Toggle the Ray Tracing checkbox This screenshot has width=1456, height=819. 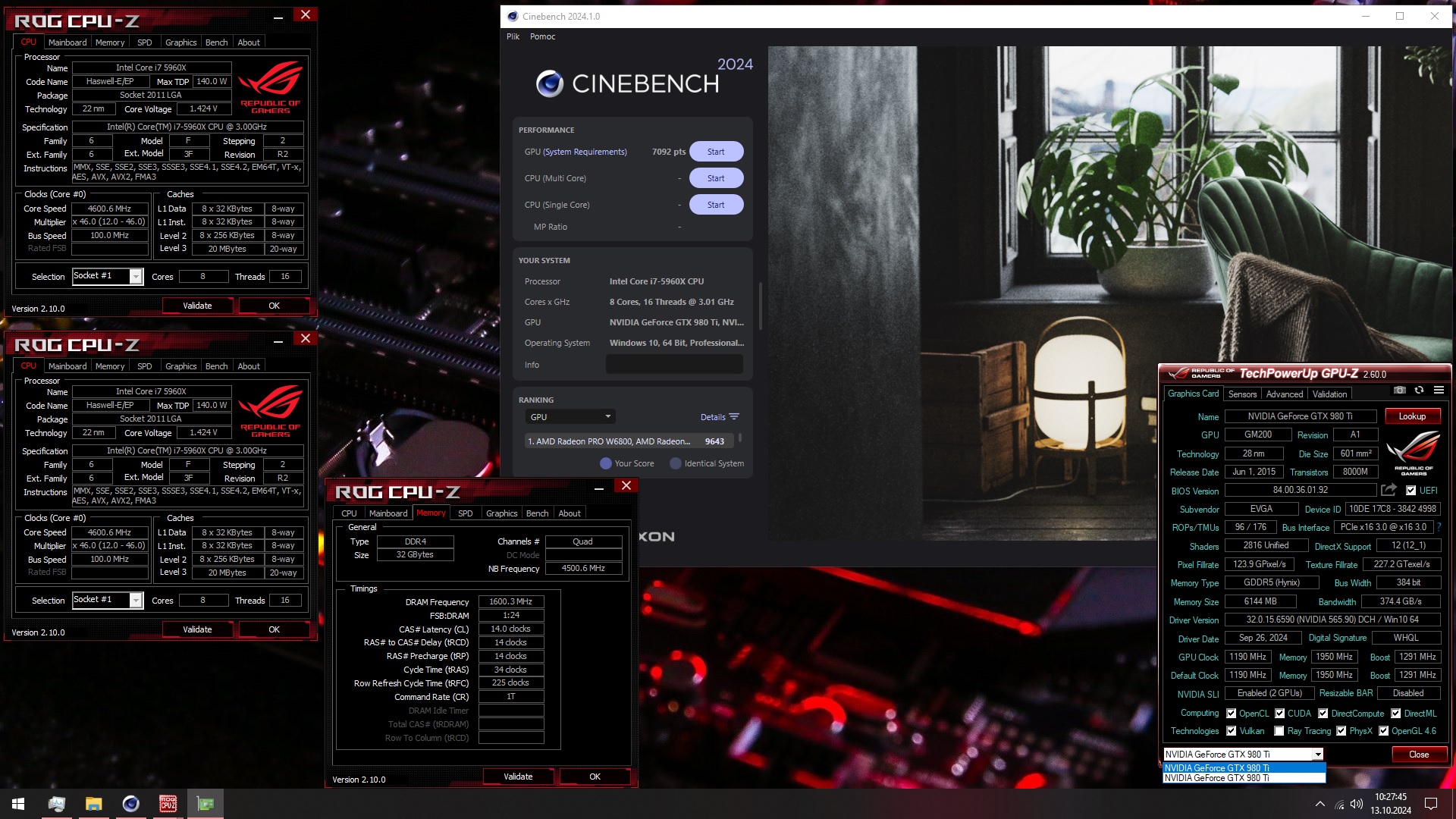(1279, 731)
